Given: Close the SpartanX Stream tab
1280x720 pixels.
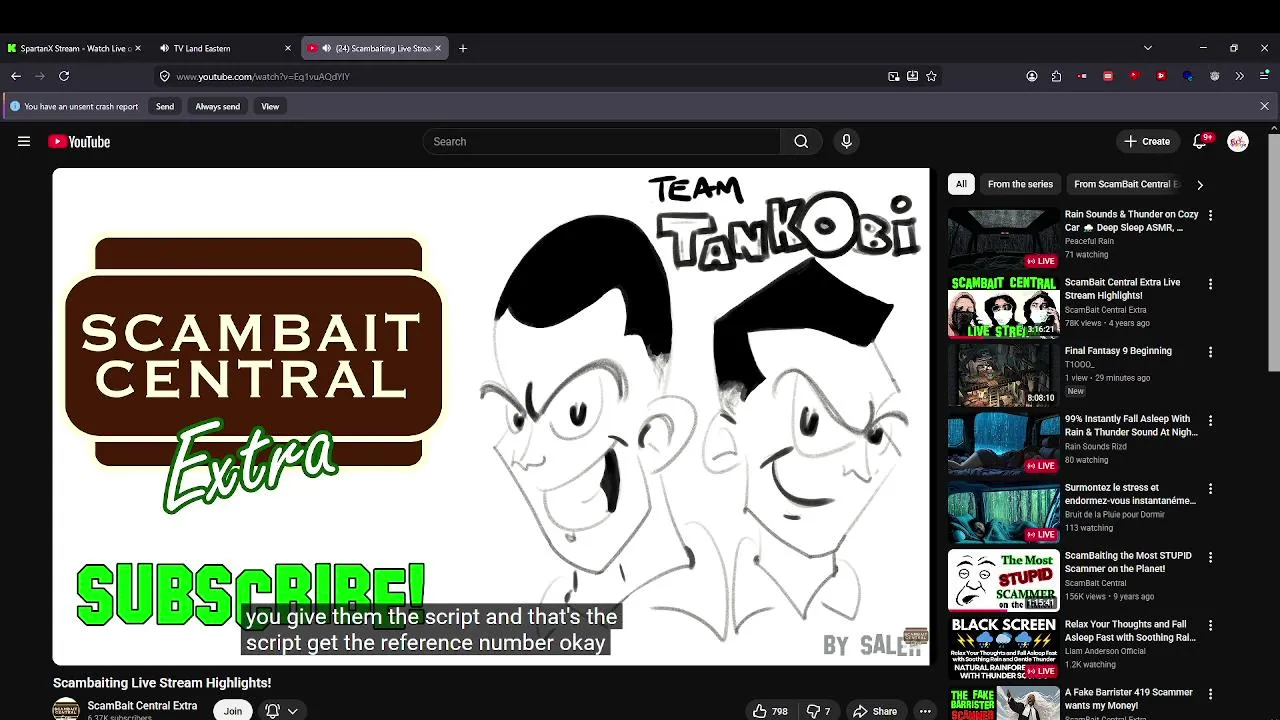Looking at the screenshot, I should coord(137,48).
